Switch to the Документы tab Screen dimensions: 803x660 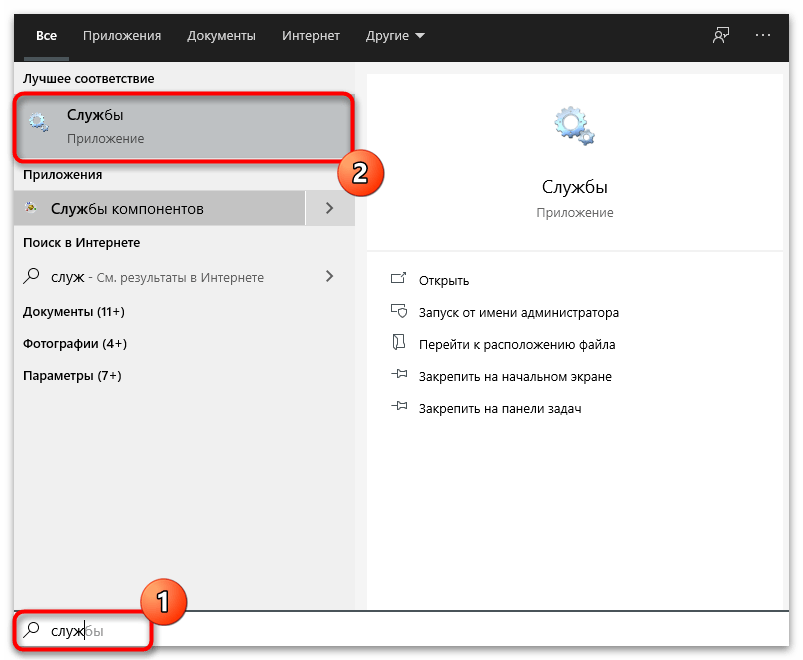tap(221, 36)
